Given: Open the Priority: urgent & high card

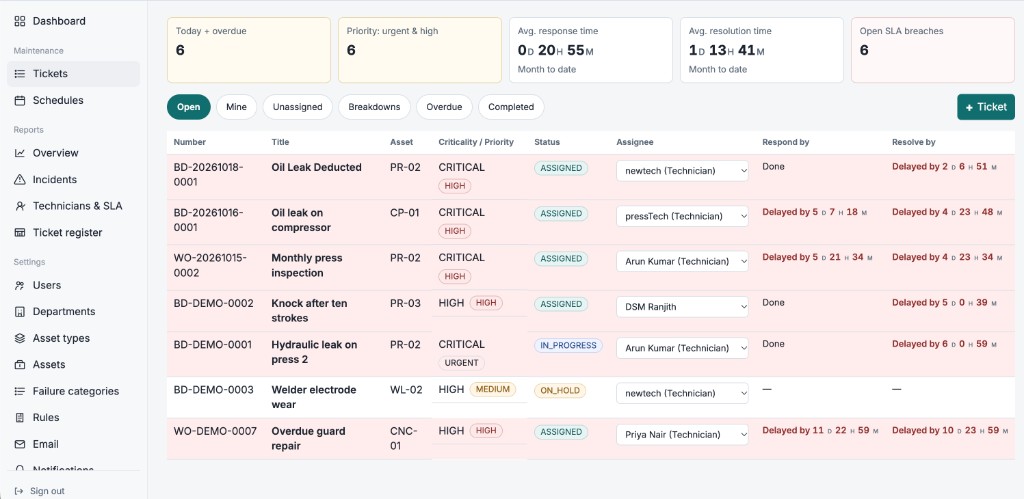Looking at the screenshot, I should 420,50.
